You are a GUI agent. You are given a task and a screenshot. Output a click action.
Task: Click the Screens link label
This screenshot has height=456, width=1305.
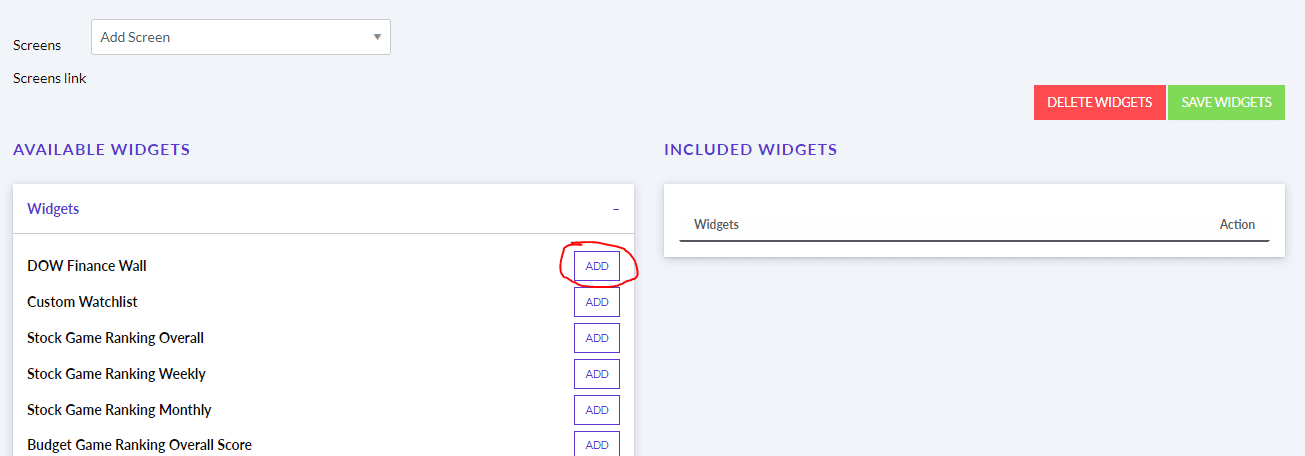tap(50, 78)
